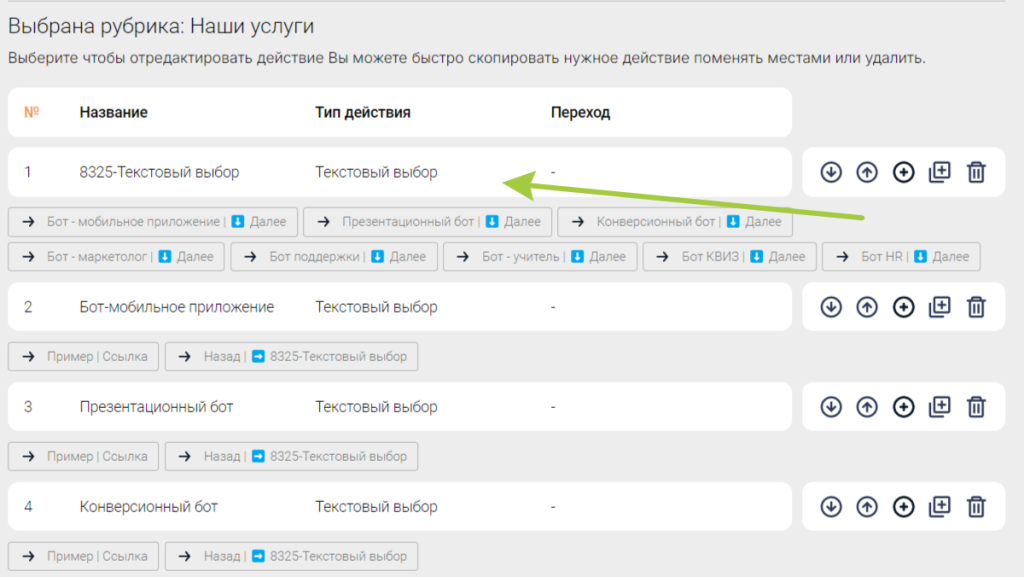Viewport: 1024px width, 577px height.
Task: Duplicate the Конверсионный бот action
Action: pos(940,507)
